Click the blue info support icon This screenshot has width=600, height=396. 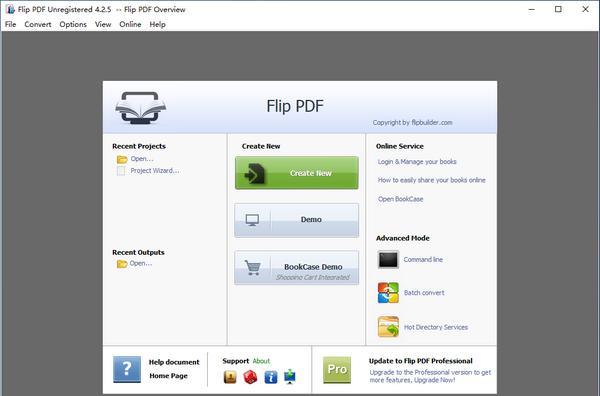(x=271, y=377)
